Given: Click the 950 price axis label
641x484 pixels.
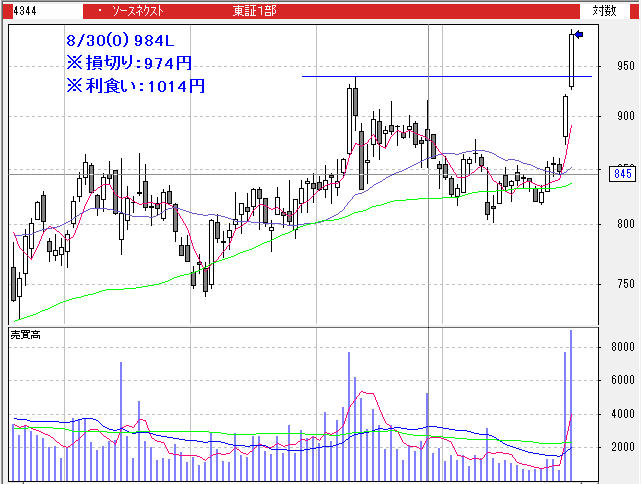Looking at the screenshot, I should pos(627,66).
